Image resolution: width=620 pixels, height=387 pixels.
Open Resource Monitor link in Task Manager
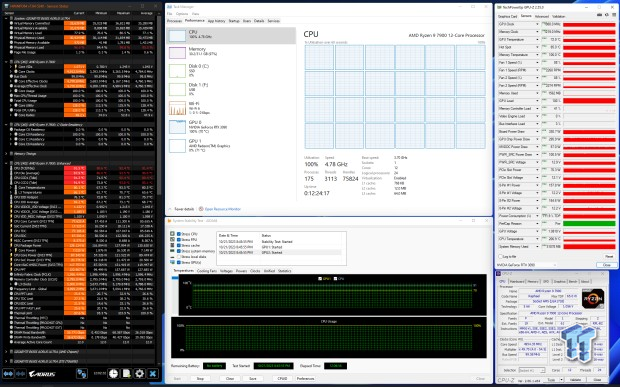point(222,209)
